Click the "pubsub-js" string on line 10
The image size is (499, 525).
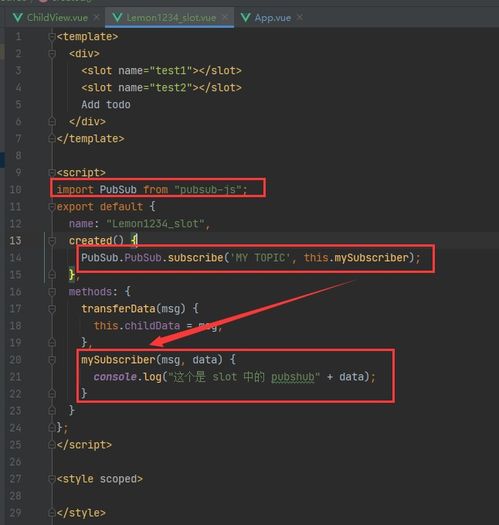(208, 190)
